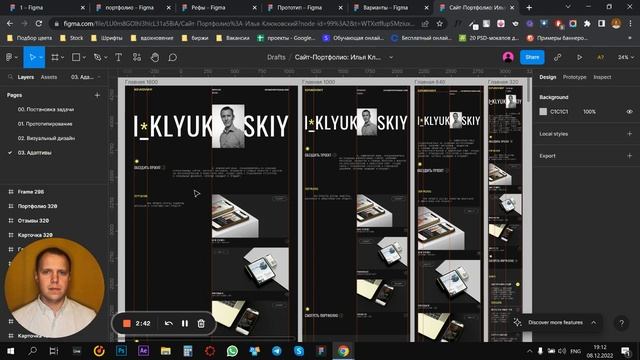Reload the browser page
This screenshot has width=640, height=360.
pos(39,24)
